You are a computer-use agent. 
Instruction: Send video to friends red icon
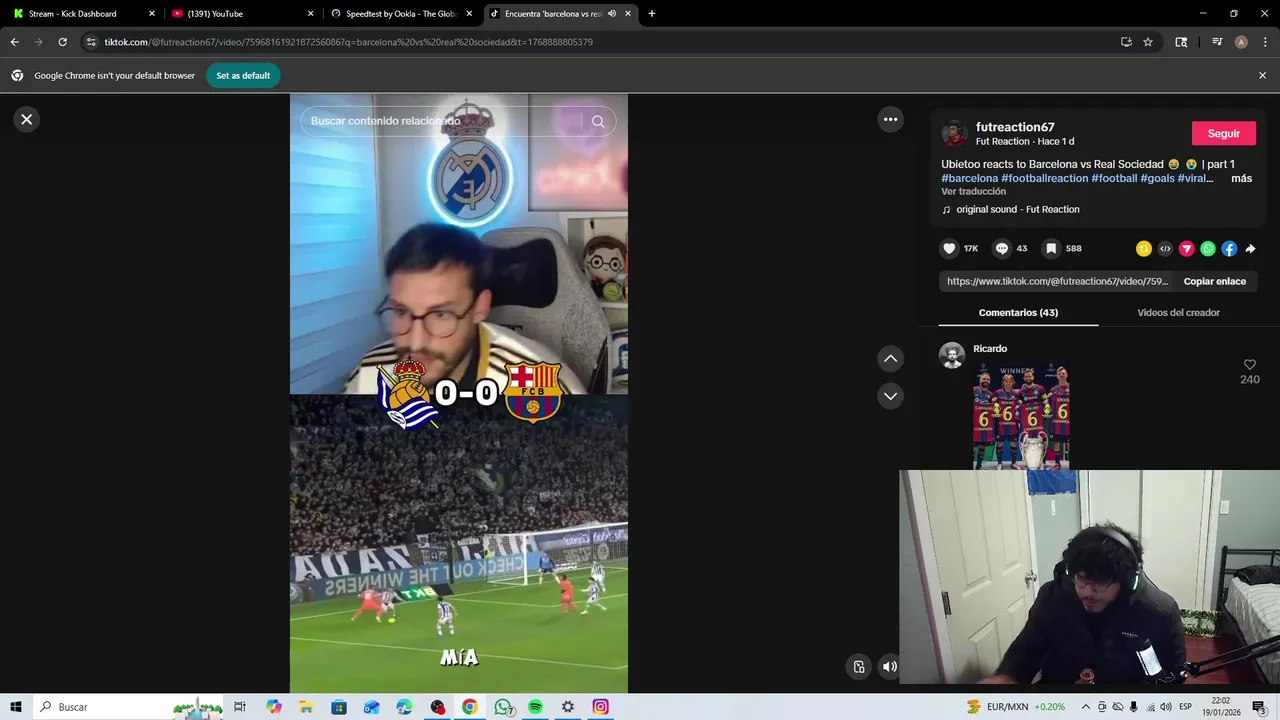[x=1187, y=249]
